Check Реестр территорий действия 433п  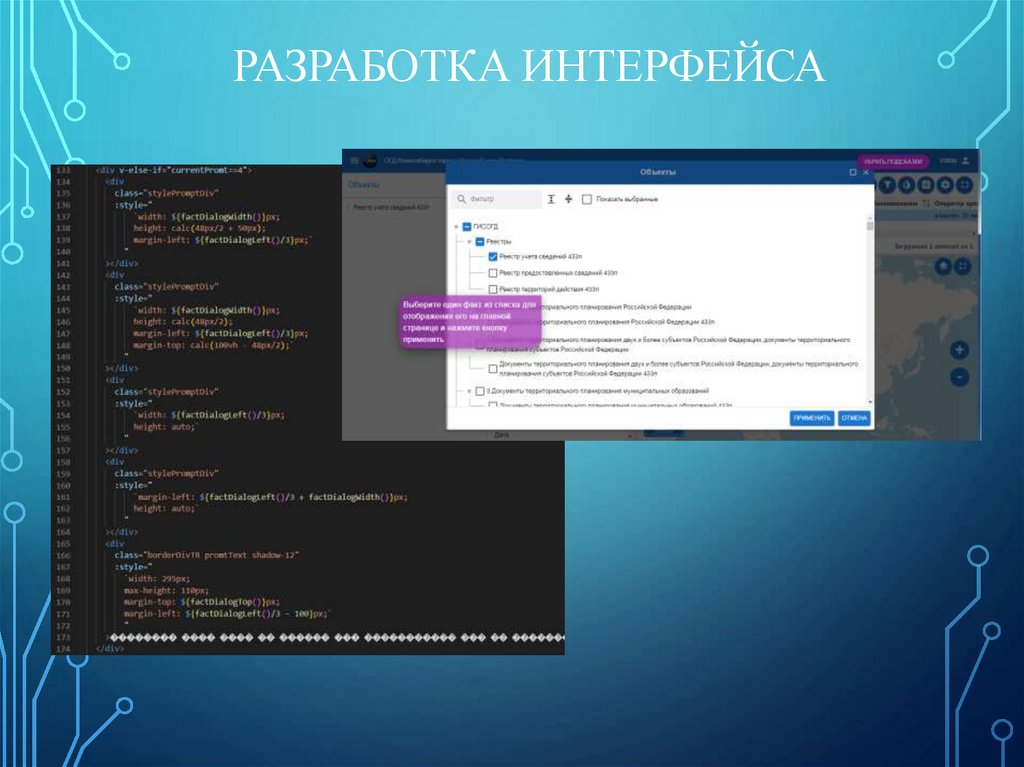(493, 289)
